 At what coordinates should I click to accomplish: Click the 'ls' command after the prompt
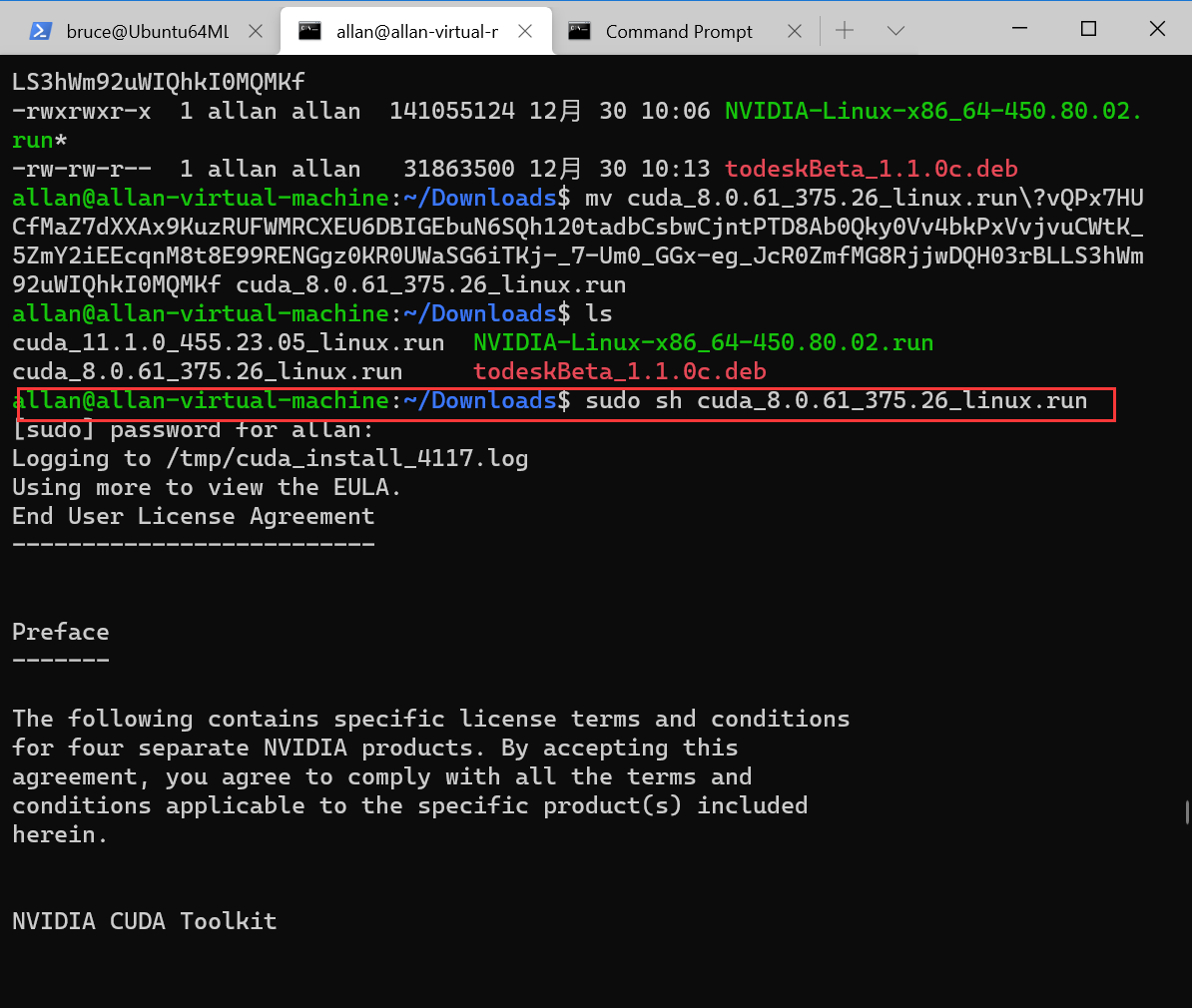coord(599,314)
